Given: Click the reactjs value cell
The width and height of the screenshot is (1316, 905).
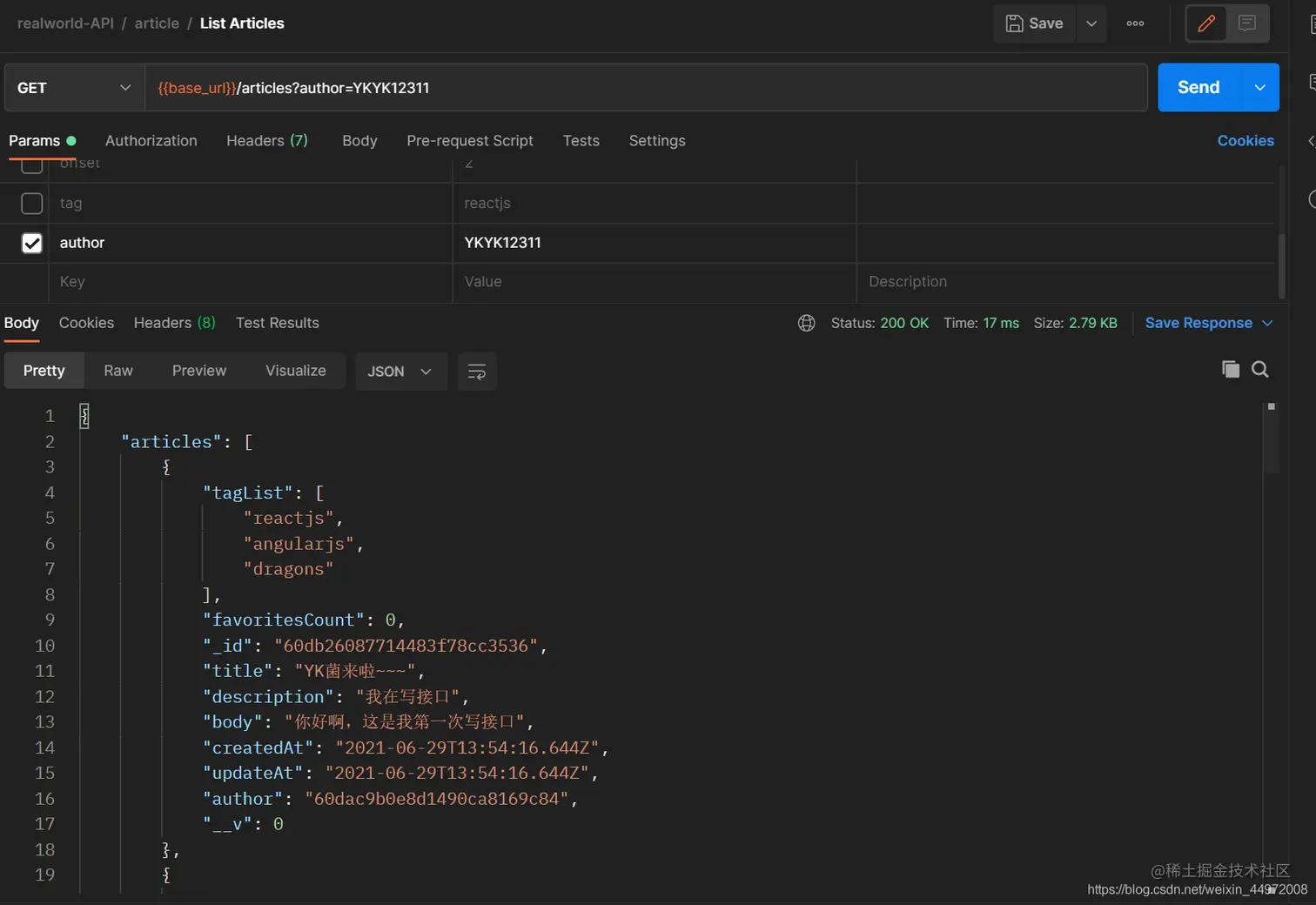Looking at the screenshot, I should click(x=655, y=204).
